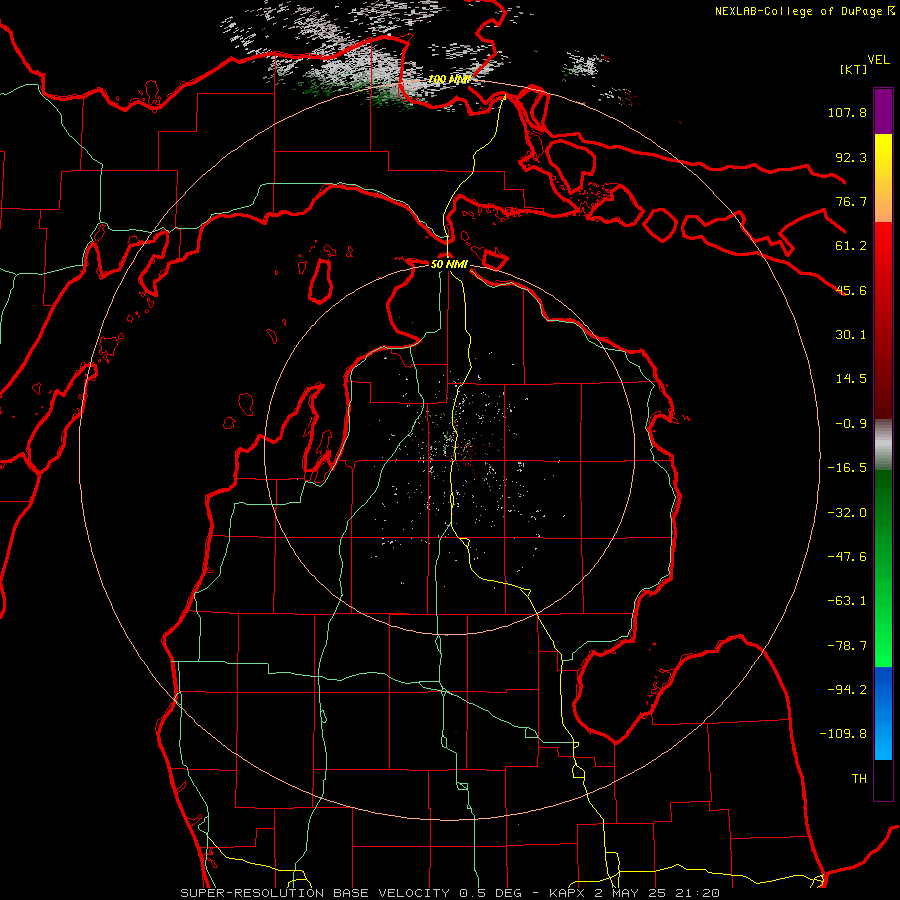900x900 pixels.
Task: Pick the red segment of the color bar
Action: click(x=883, y=320)
